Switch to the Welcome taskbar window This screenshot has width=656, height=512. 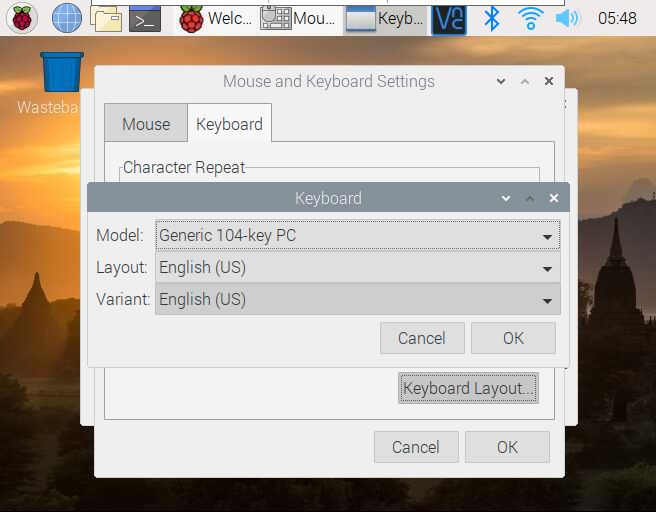tap(215, 19)
